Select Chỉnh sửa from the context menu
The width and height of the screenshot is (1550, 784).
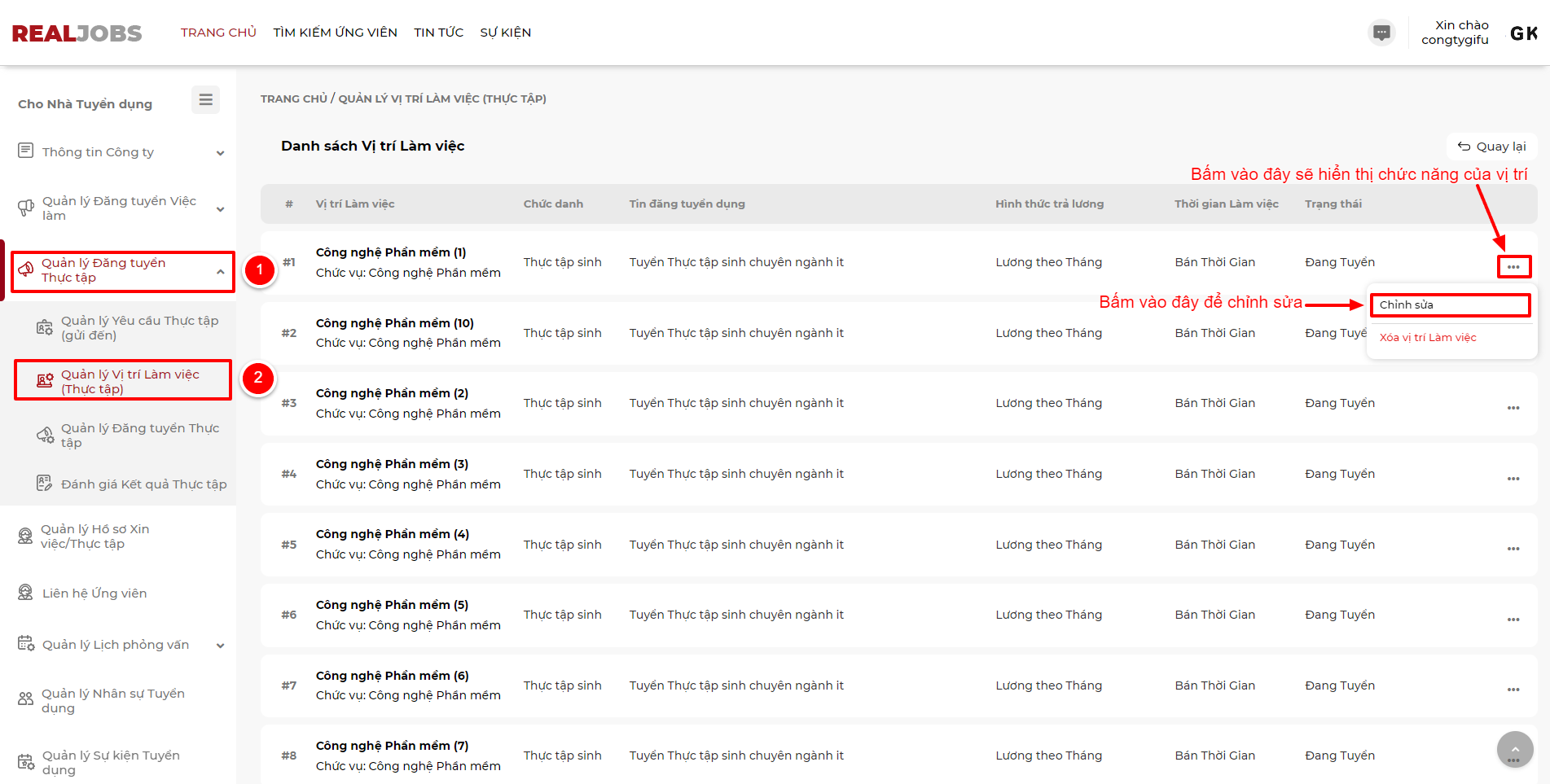(1449, 305)
